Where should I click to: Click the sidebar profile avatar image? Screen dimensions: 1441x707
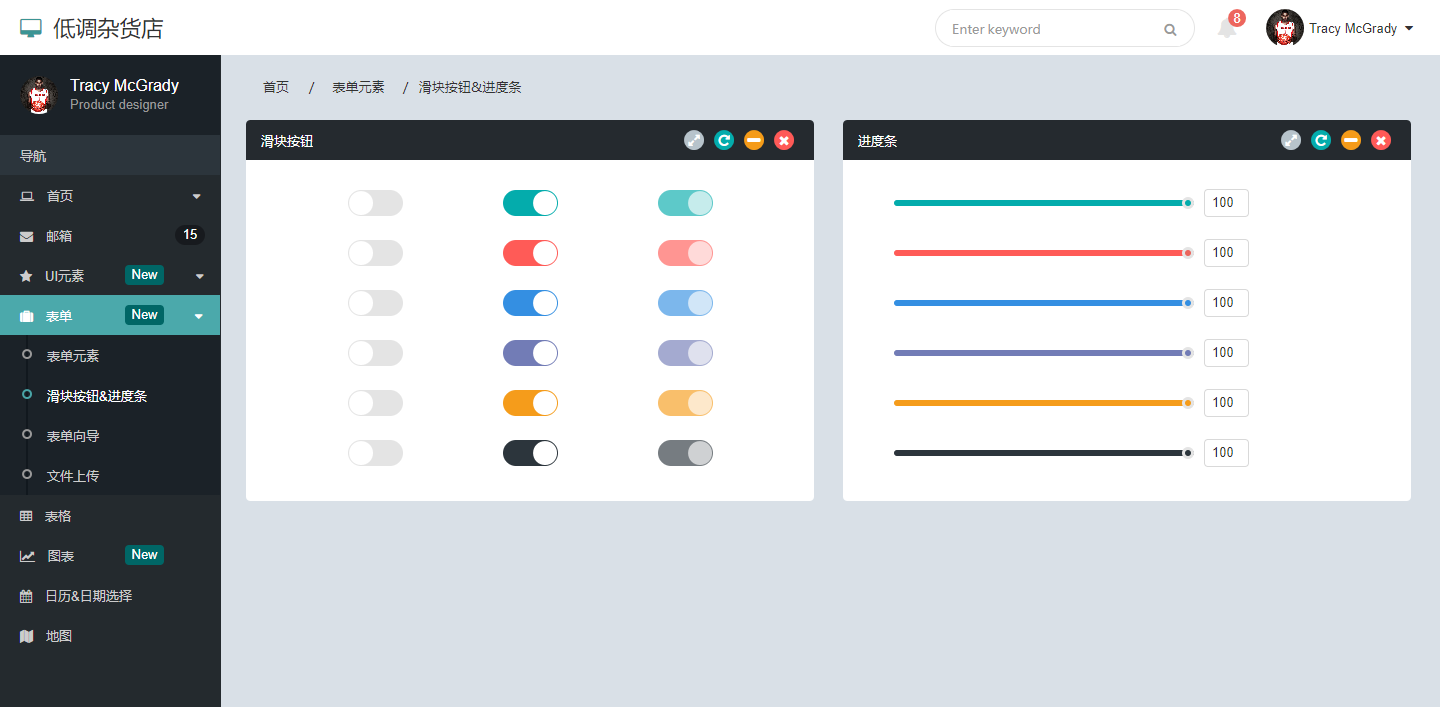click(x=39, y=95)
